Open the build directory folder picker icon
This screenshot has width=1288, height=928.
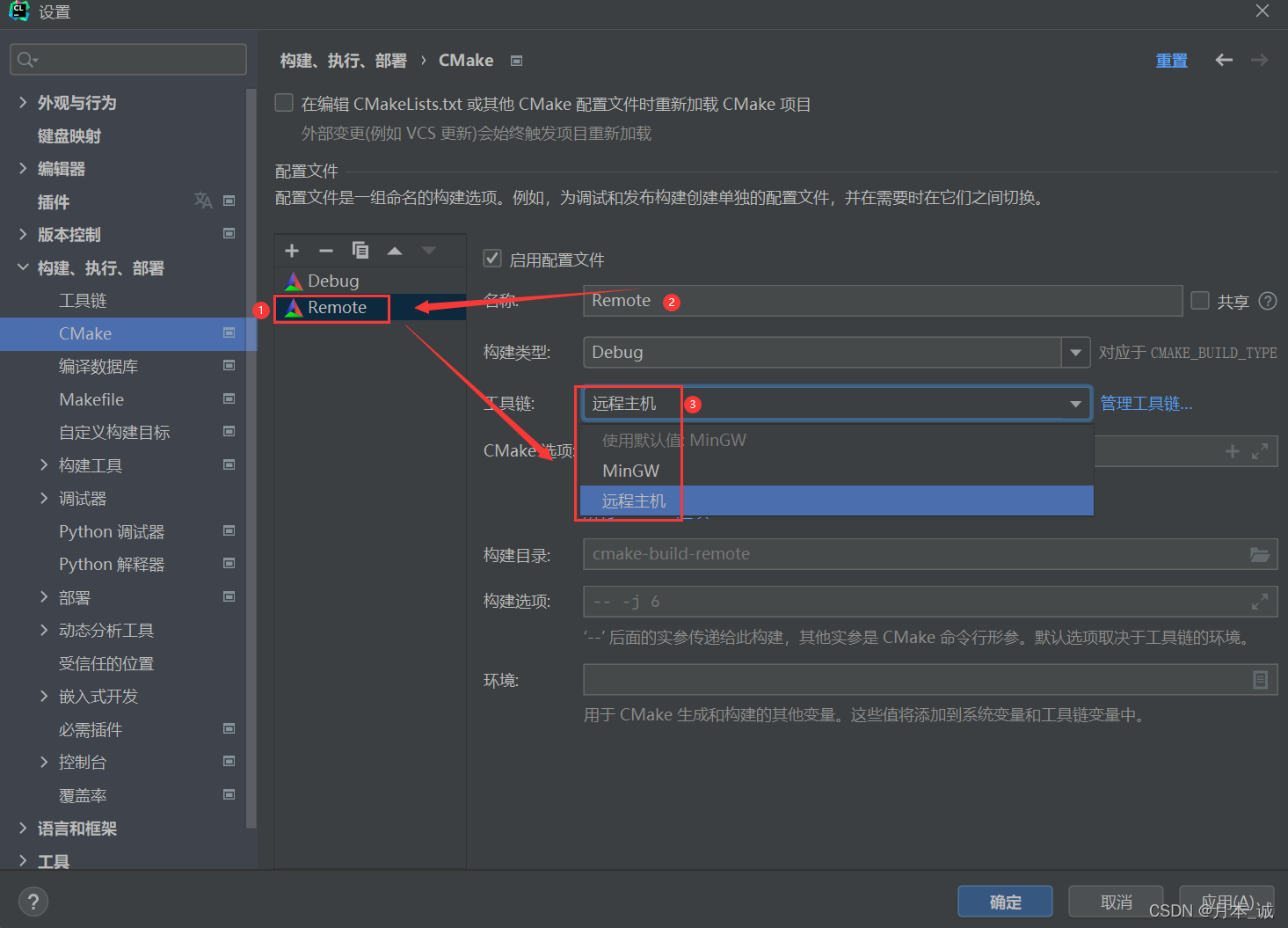coord(1260,553)
